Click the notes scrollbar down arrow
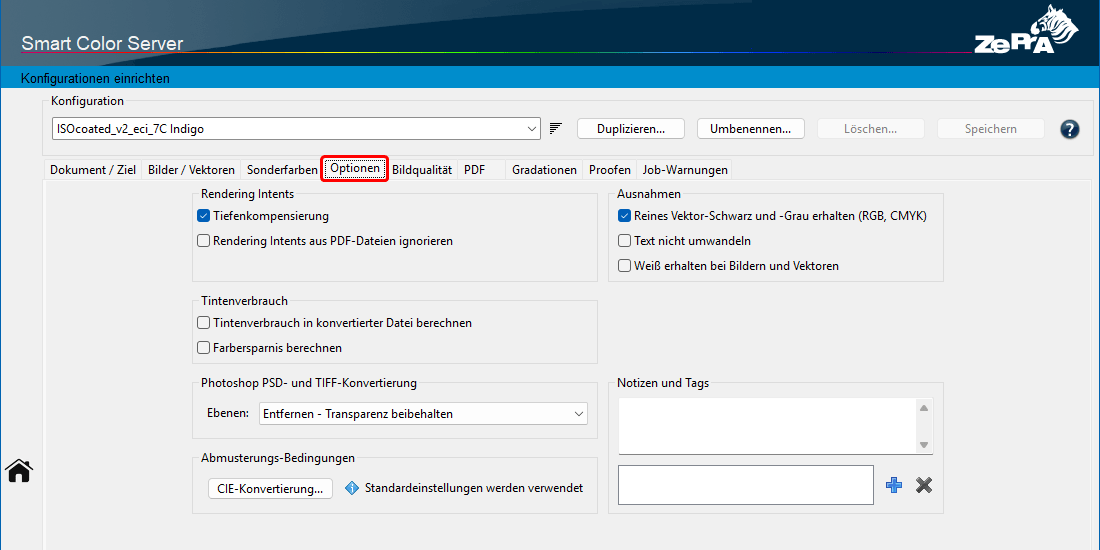This screenshot has height=550, width=1100. 924,445
